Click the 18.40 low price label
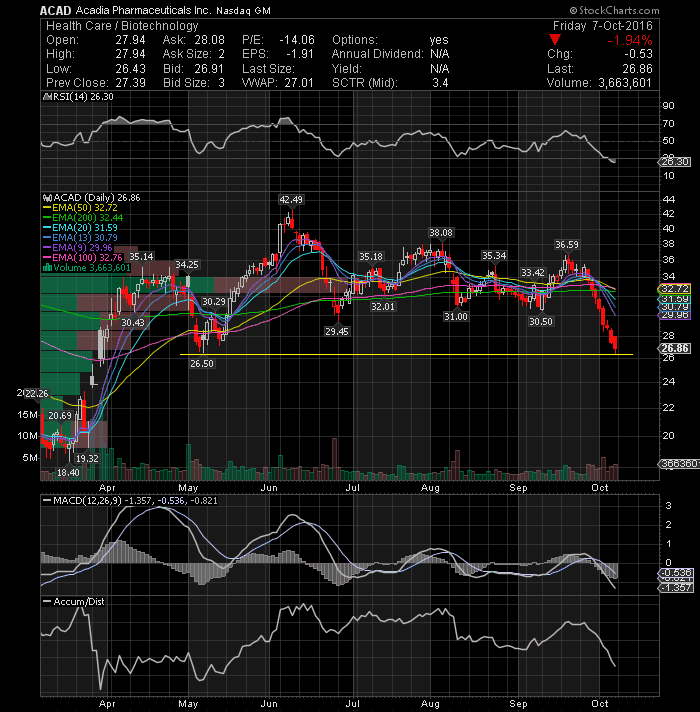 click(x=68, y=473)
